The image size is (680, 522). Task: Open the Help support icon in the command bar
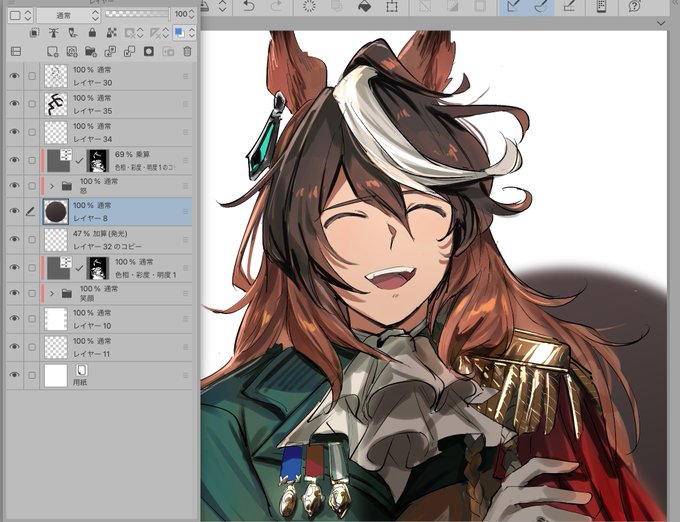pyautogui.click(x=634, y=6)
